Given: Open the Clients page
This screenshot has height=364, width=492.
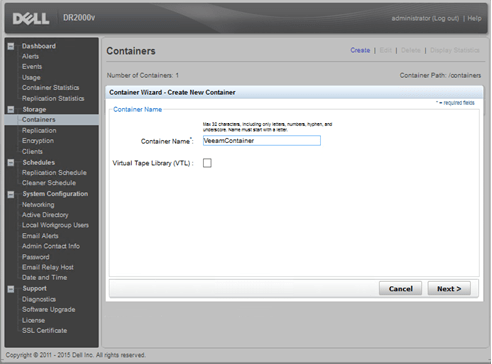Looking at the screenshot, I should click(x=32, y=151).
